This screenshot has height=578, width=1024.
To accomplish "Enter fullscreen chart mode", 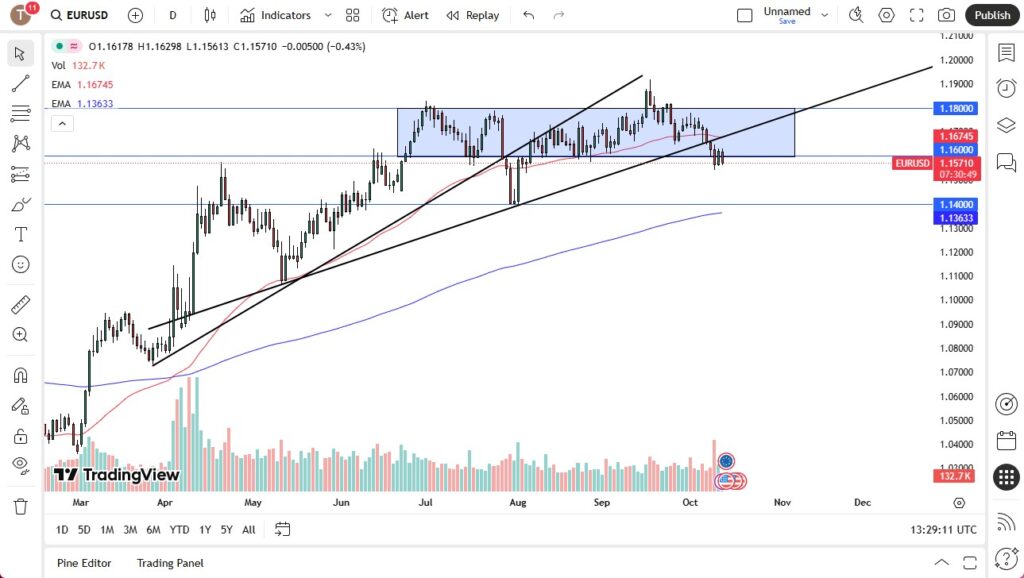I will (x=916, y=15).
